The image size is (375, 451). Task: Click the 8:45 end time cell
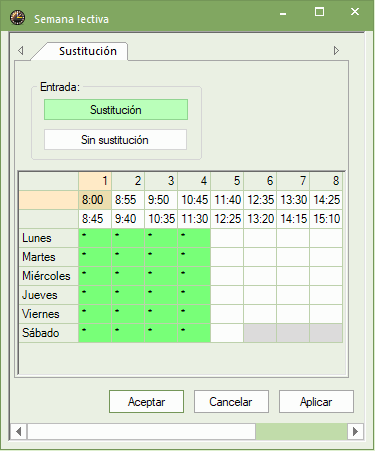(x=95, y=219)
